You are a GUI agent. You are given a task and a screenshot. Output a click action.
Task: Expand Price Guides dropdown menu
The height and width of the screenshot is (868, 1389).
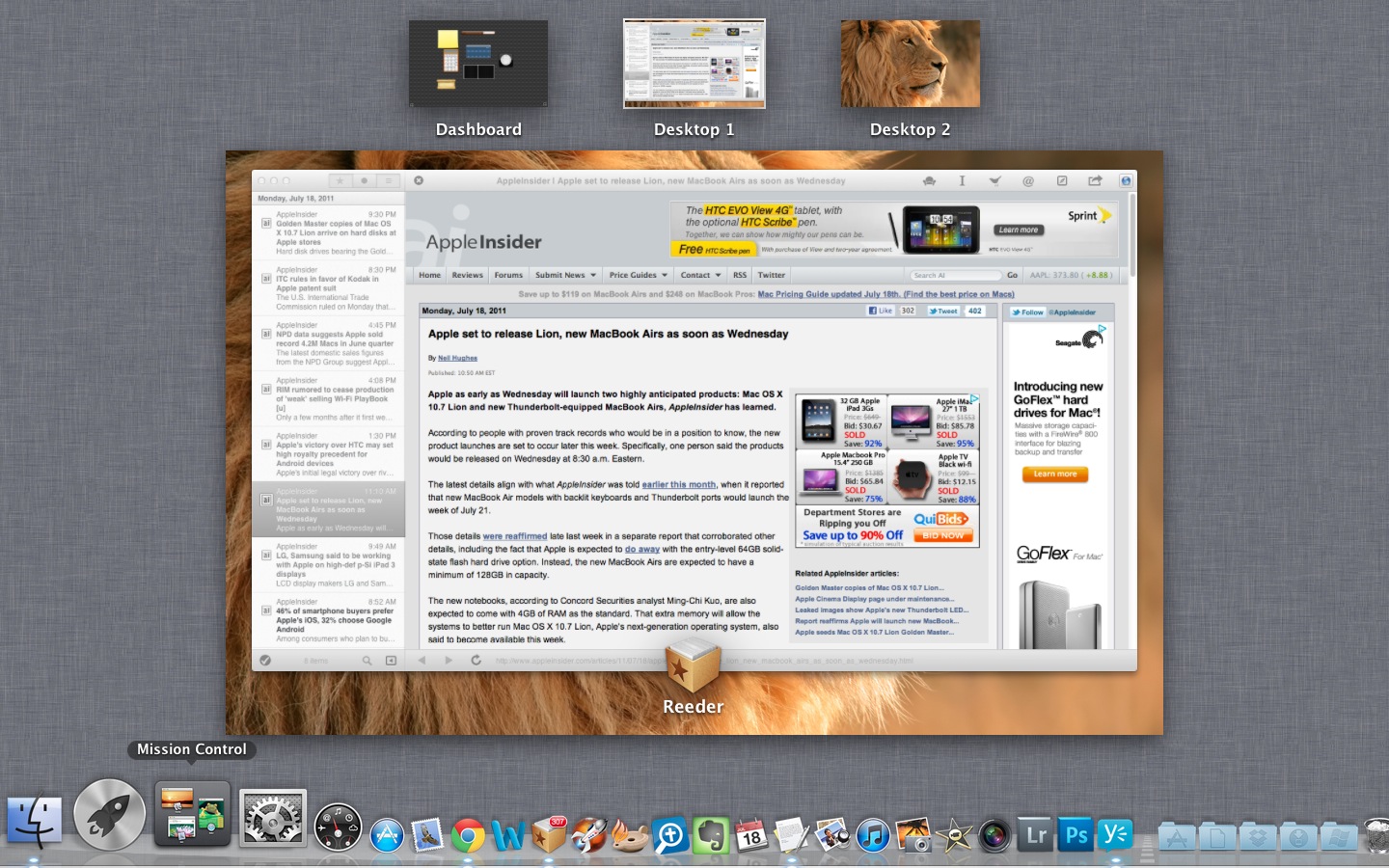(x=638, y=275)
